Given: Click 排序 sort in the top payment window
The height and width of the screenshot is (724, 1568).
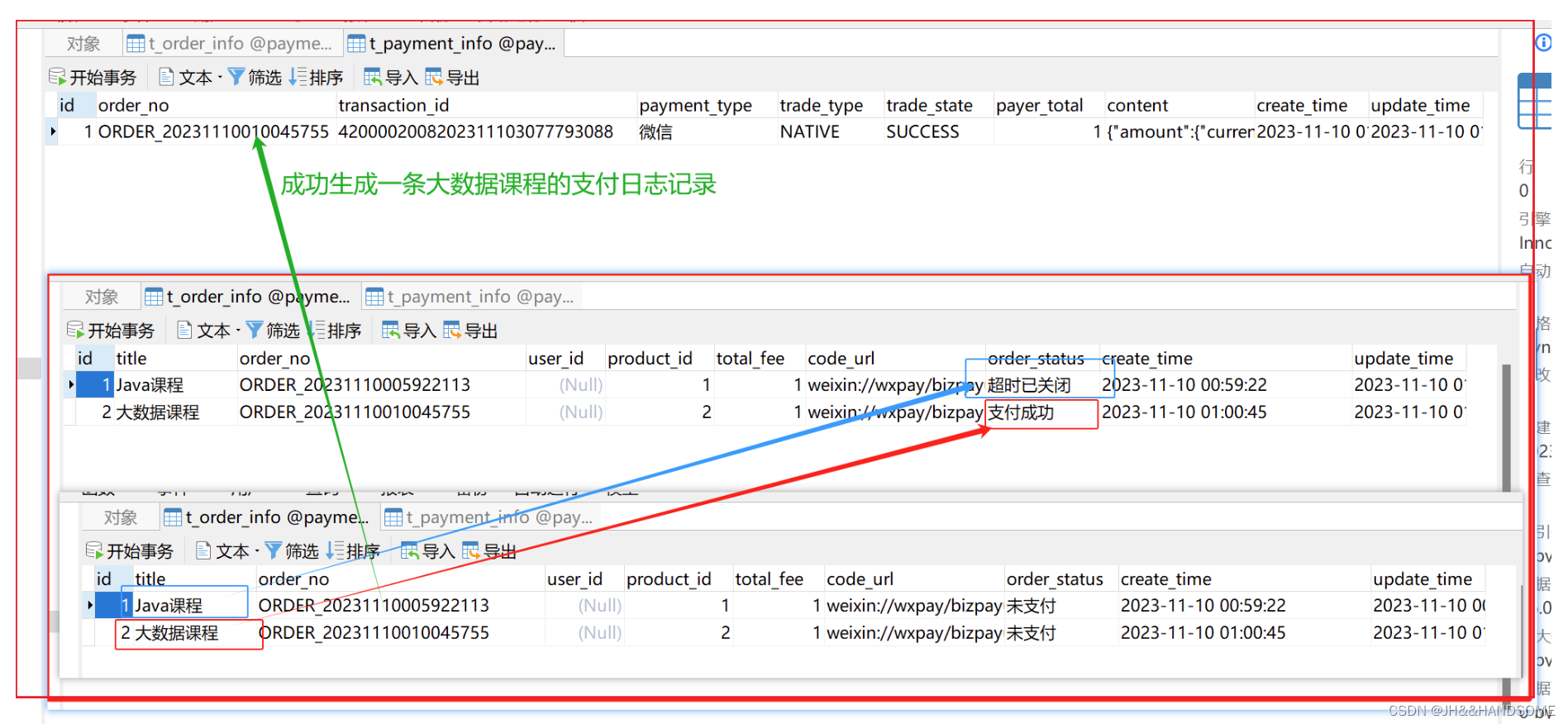Looking at the screenshot, I should (x=316, y=77).
